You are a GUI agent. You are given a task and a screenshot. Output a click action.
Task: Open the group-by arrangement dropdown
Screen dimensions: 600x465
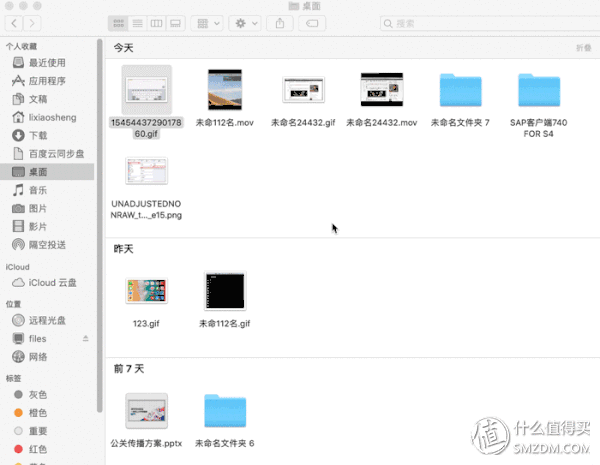point(207,23)
